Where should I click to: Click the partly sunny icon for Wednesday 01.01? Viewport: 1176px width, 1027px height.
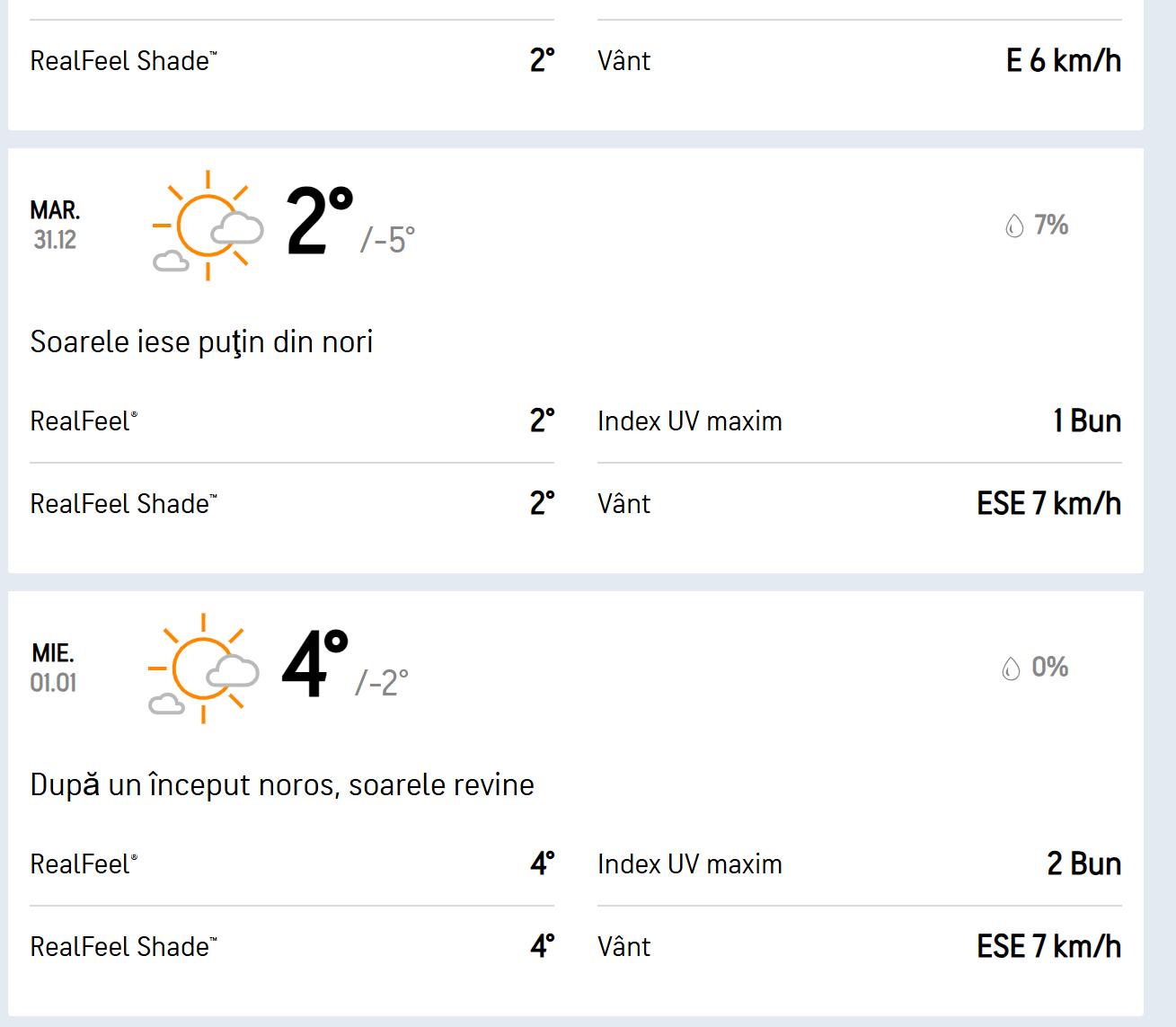tap(204, 668)
